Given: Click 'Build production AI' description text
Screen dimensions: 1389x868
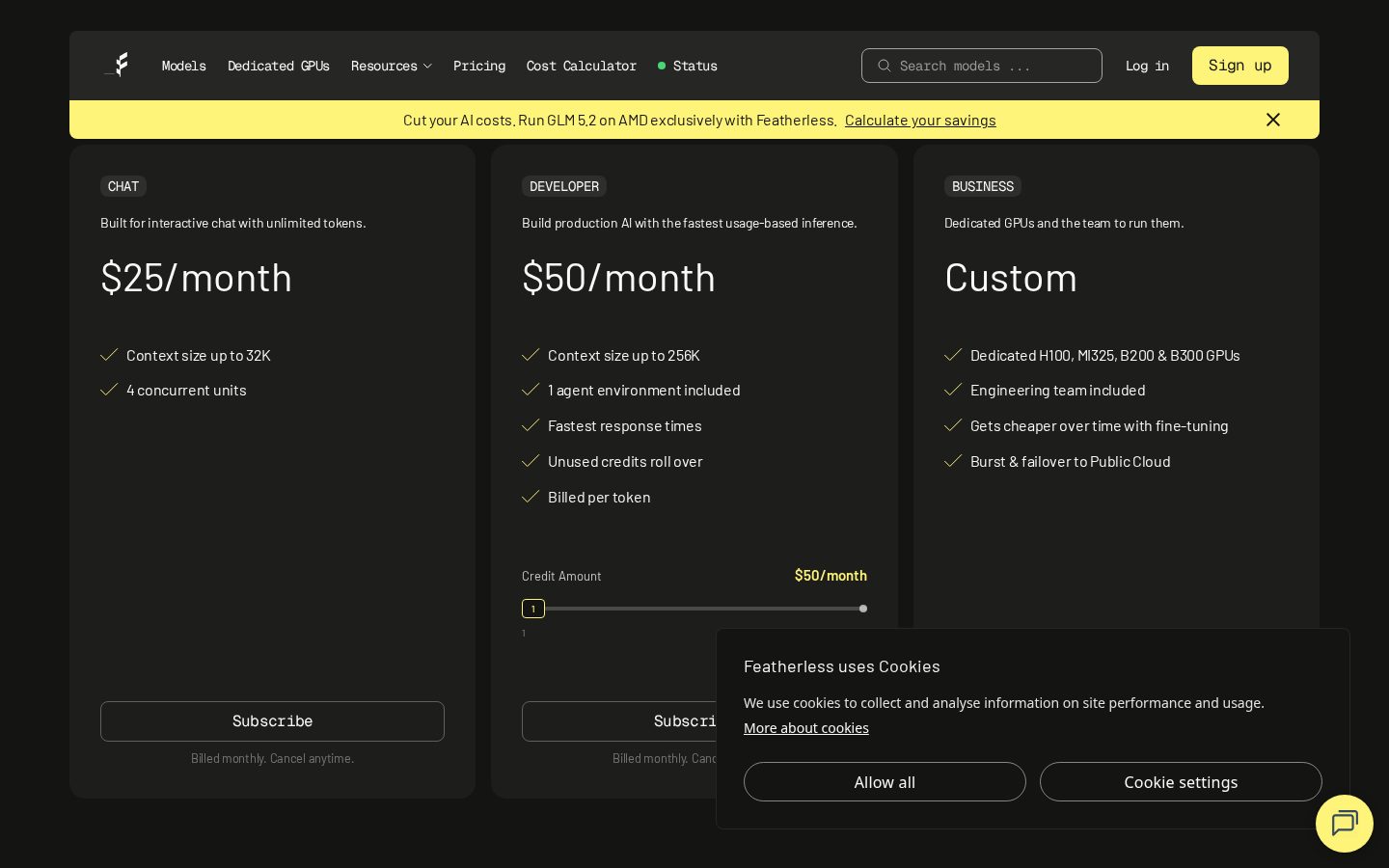Looking at the screenshot, I should [690, 223].
